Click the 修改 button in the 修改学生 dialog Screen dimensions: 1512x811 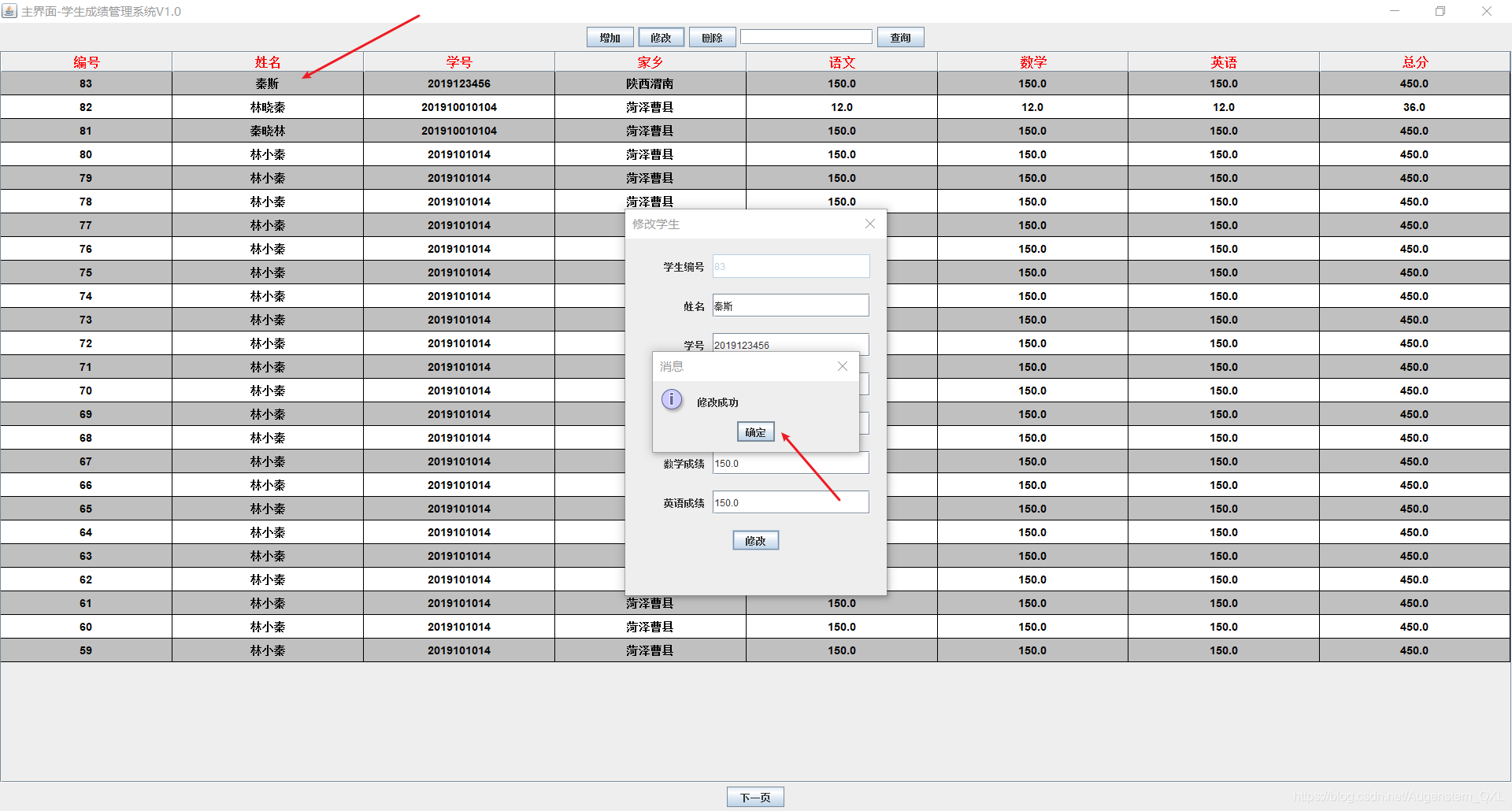coord(755,540)
